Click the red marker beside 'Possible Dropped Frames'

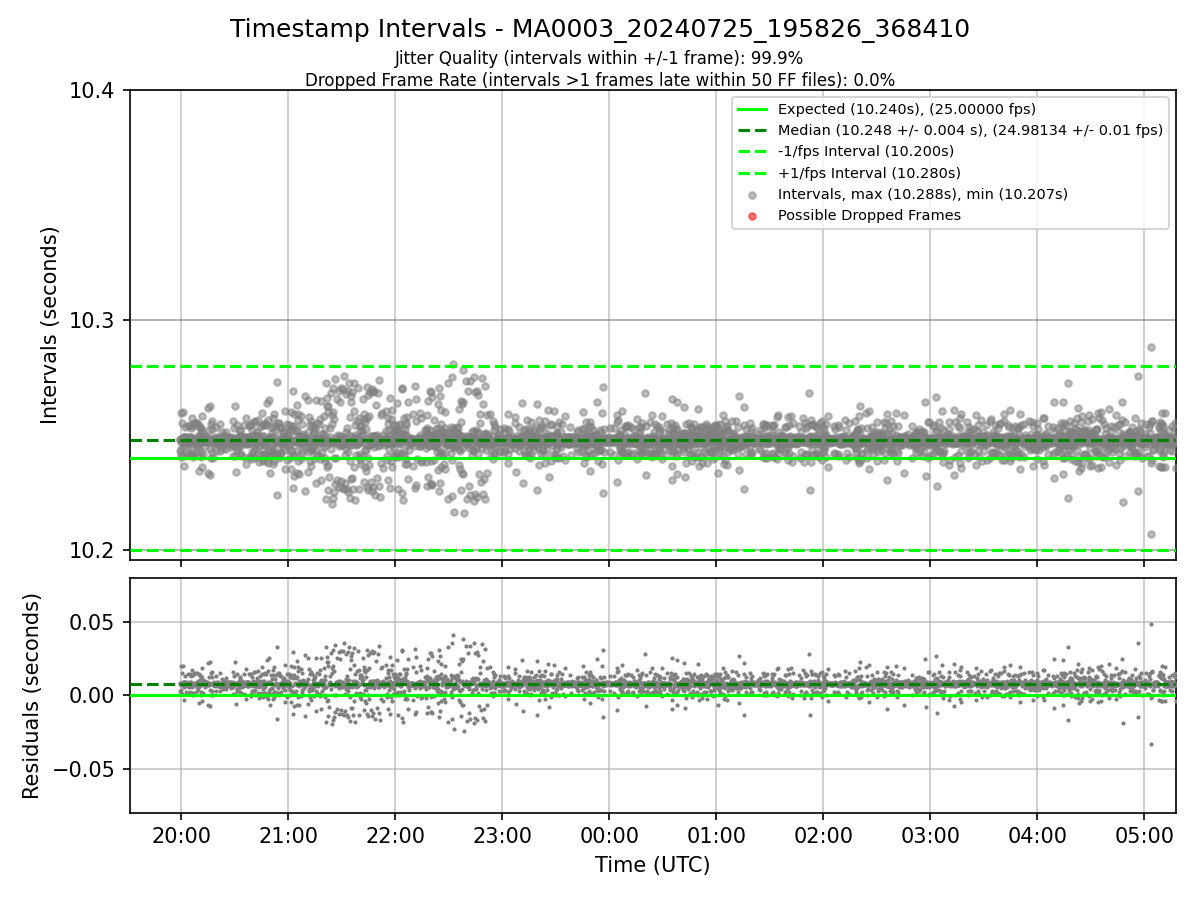(x=753, y=216)
